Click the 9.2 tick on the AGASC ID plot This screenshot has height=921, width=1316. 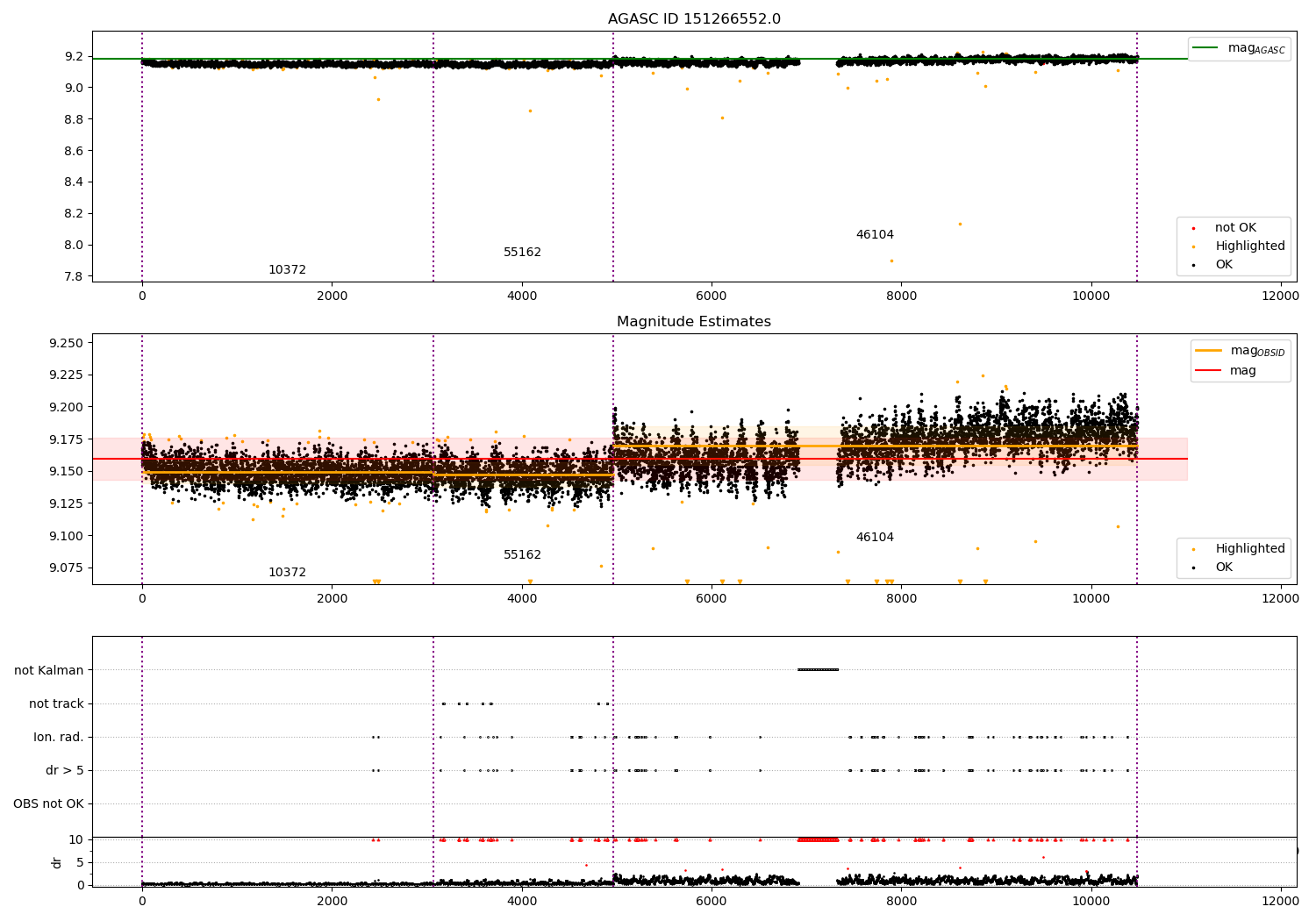click(74, 57)
